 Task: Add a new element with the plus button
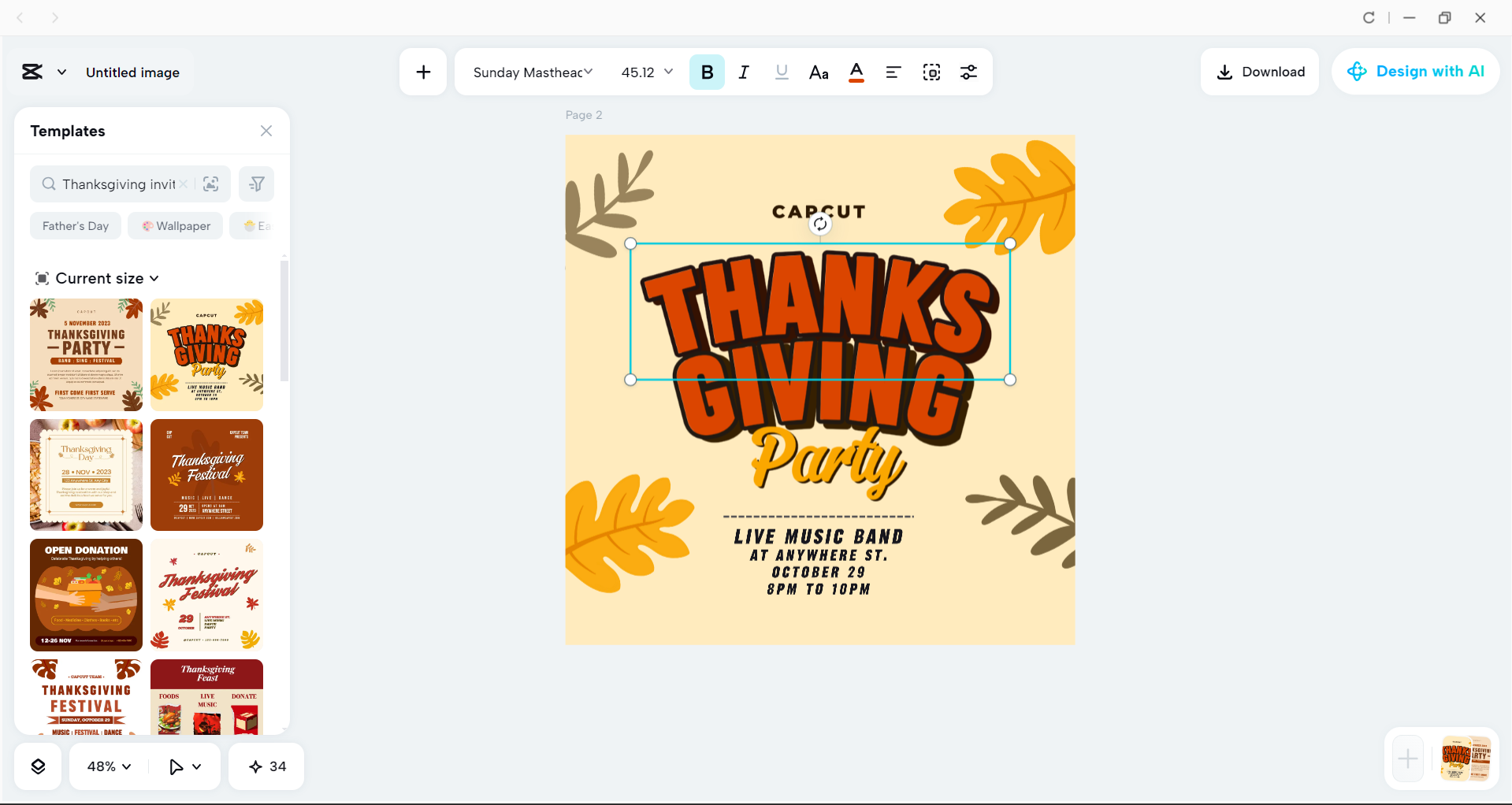click(423, 72)
